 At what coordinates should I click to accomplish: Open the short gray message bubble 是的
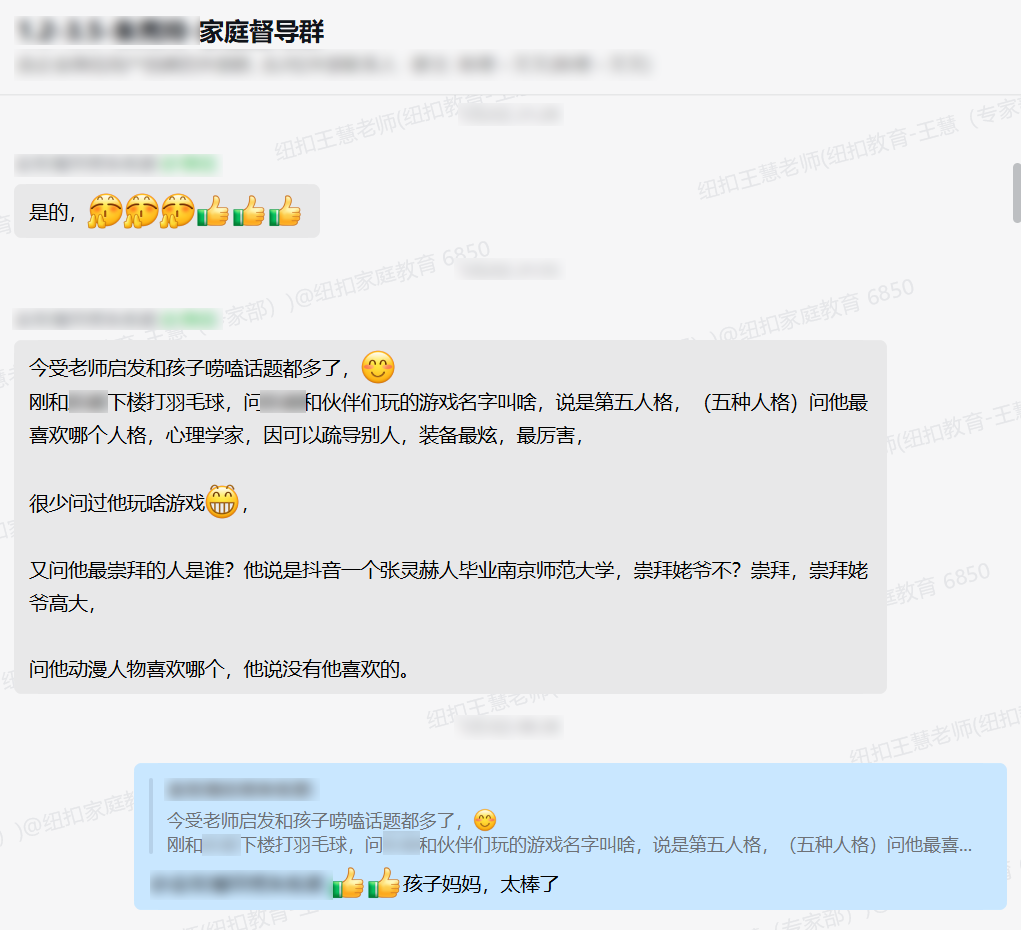point(167,211)
